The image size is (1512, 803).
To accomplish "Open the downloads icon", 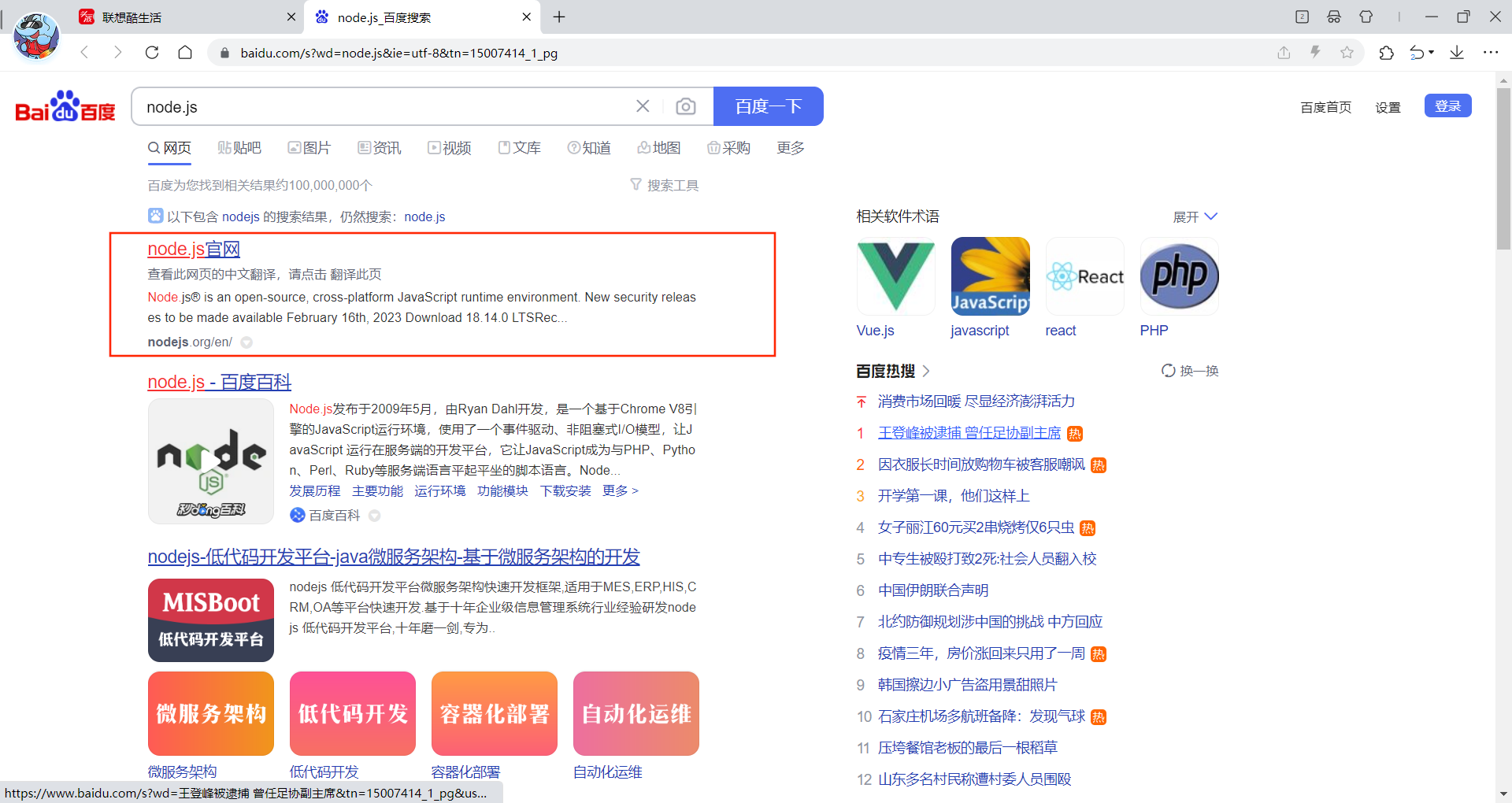I will click(x=1457, y=53).
